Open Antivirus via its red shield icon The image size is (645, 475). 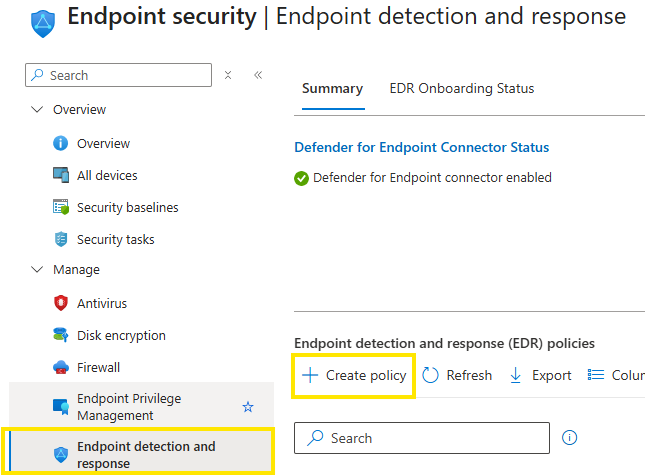point(61,304)
